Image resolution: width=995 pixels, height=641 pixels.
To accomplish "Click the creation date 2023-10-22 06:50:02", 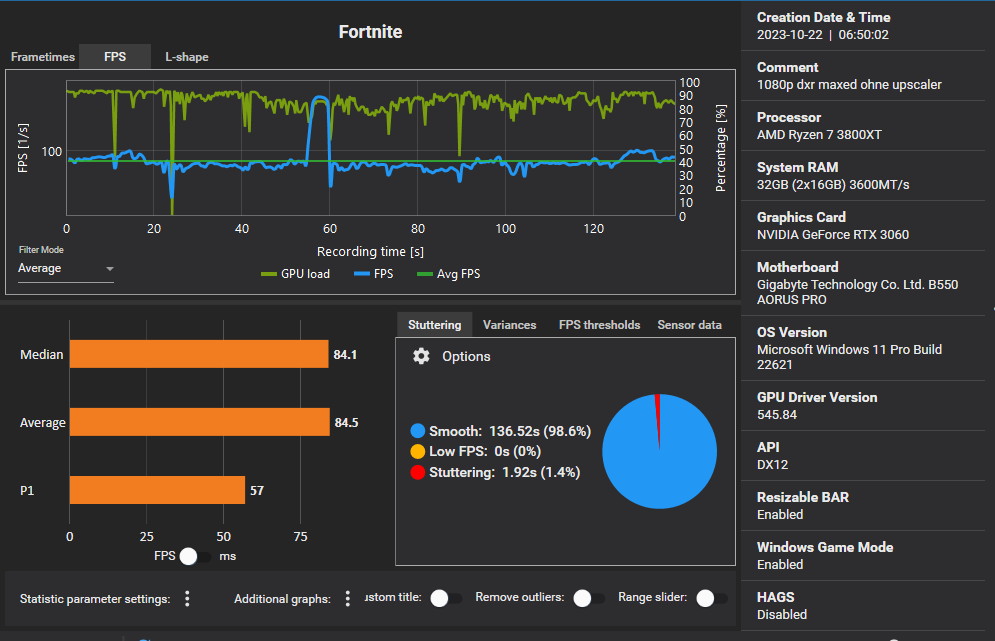I will (823, 35).
